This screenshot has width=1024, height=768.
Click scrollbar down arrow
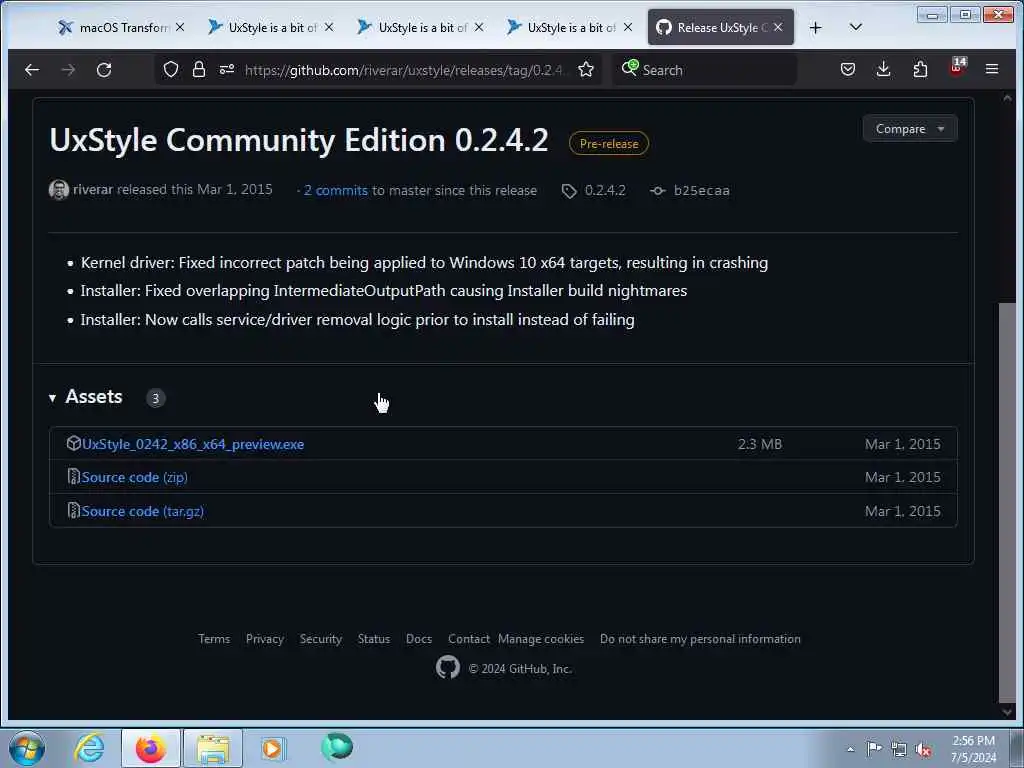(x=1007, y=711)
